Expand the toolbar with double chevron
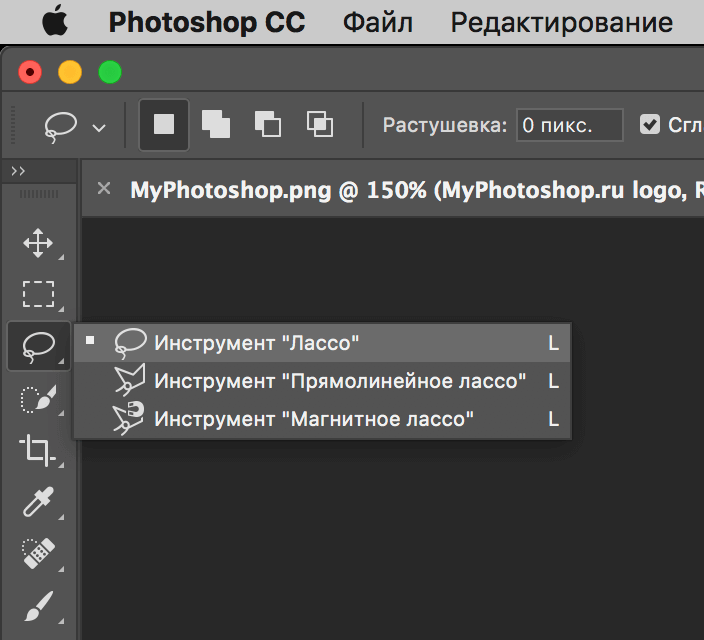Viewport: 704px width, 640px height. tap(18, 171)
